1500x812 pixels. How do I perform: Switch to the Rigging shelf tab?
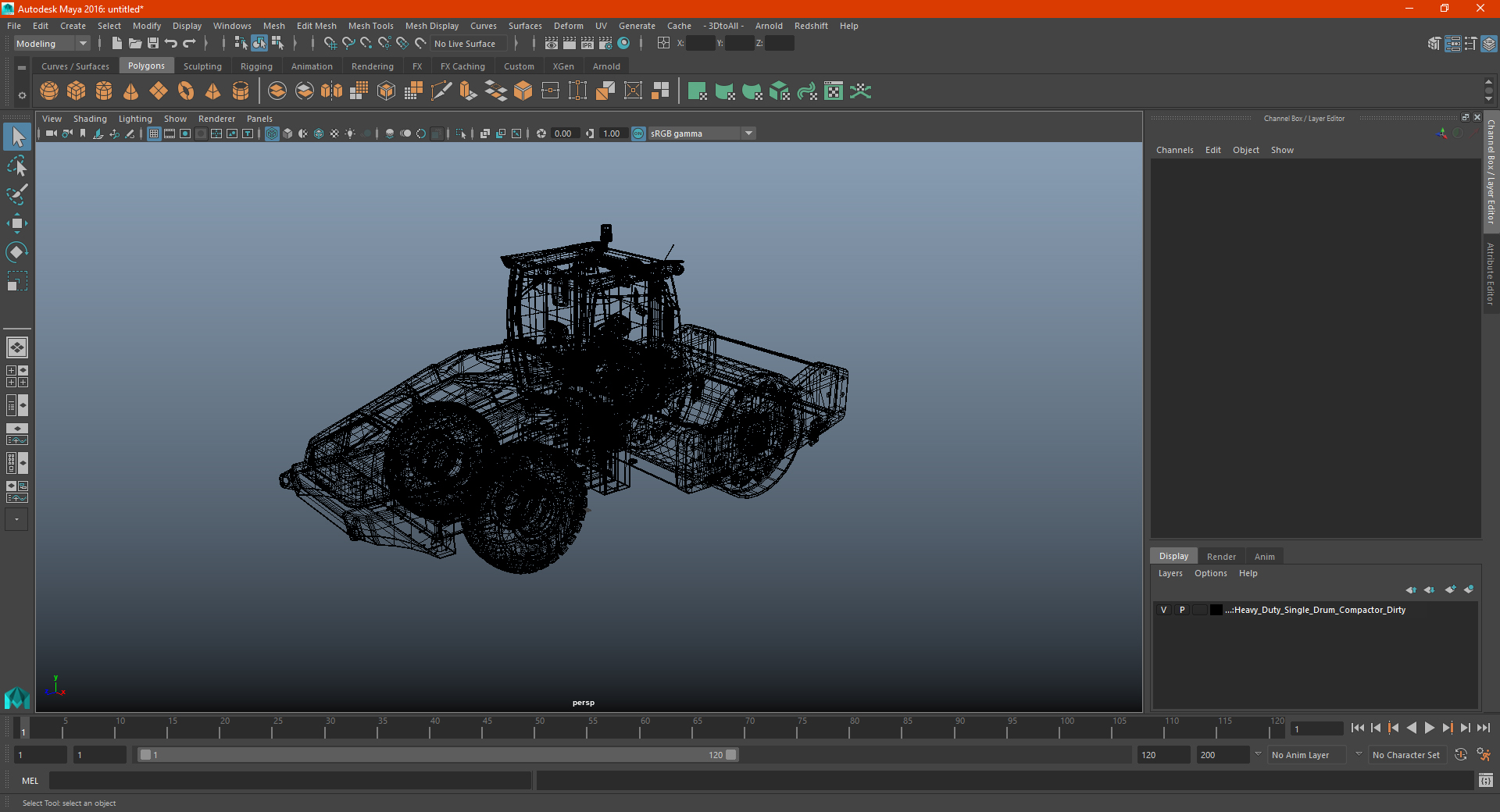tap(256, 66)
